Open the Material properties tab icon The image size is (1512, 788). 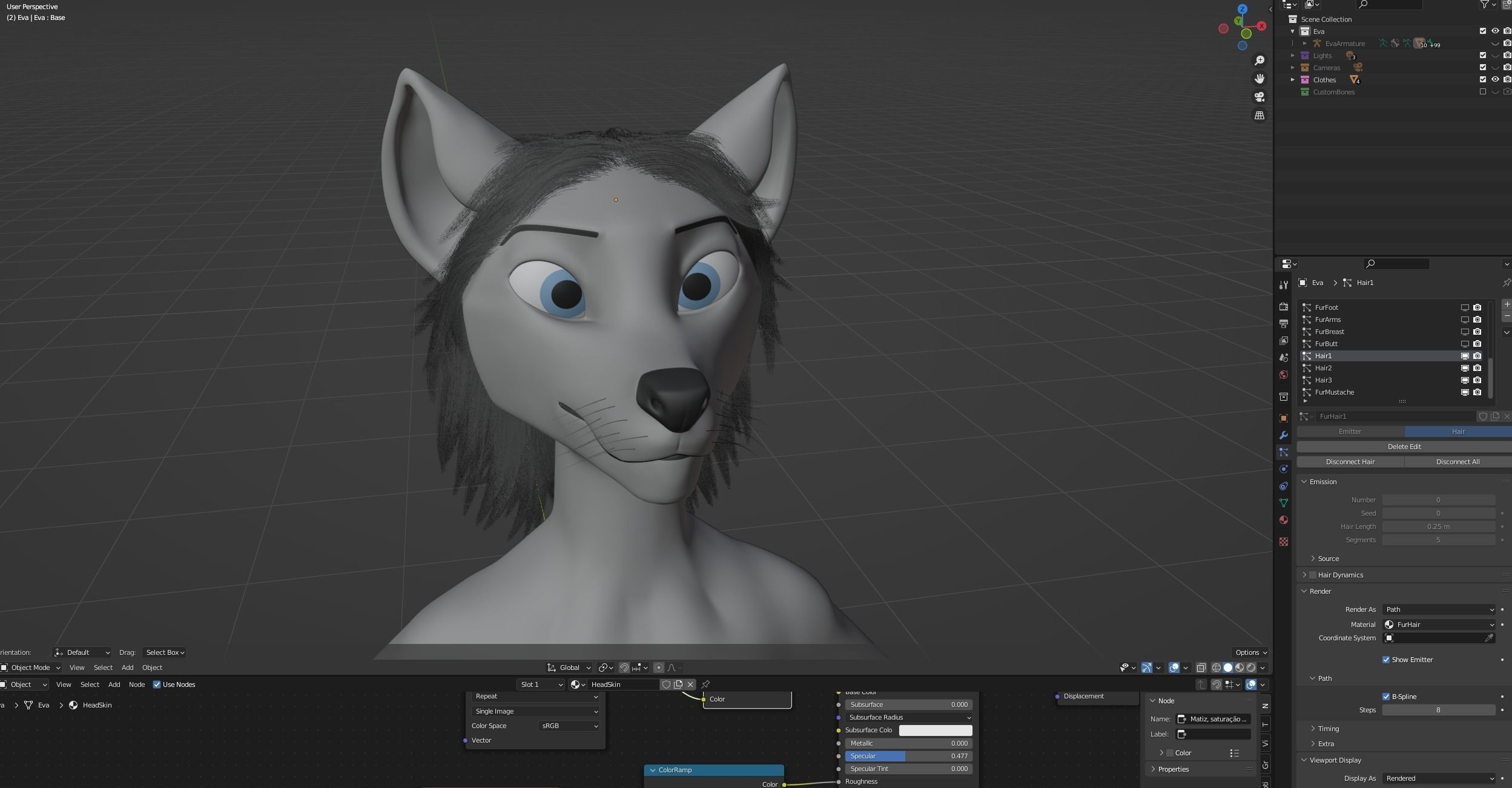click(x=1283, y=520)
